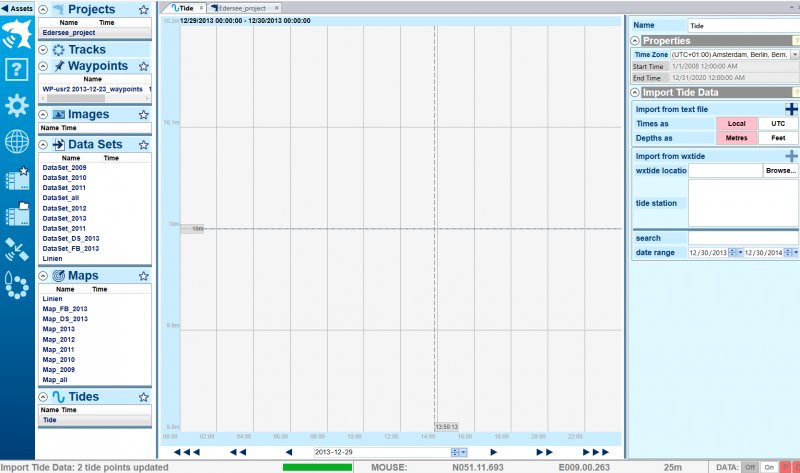
Task: Set Depths as Feet
Action: click(778, 137)
